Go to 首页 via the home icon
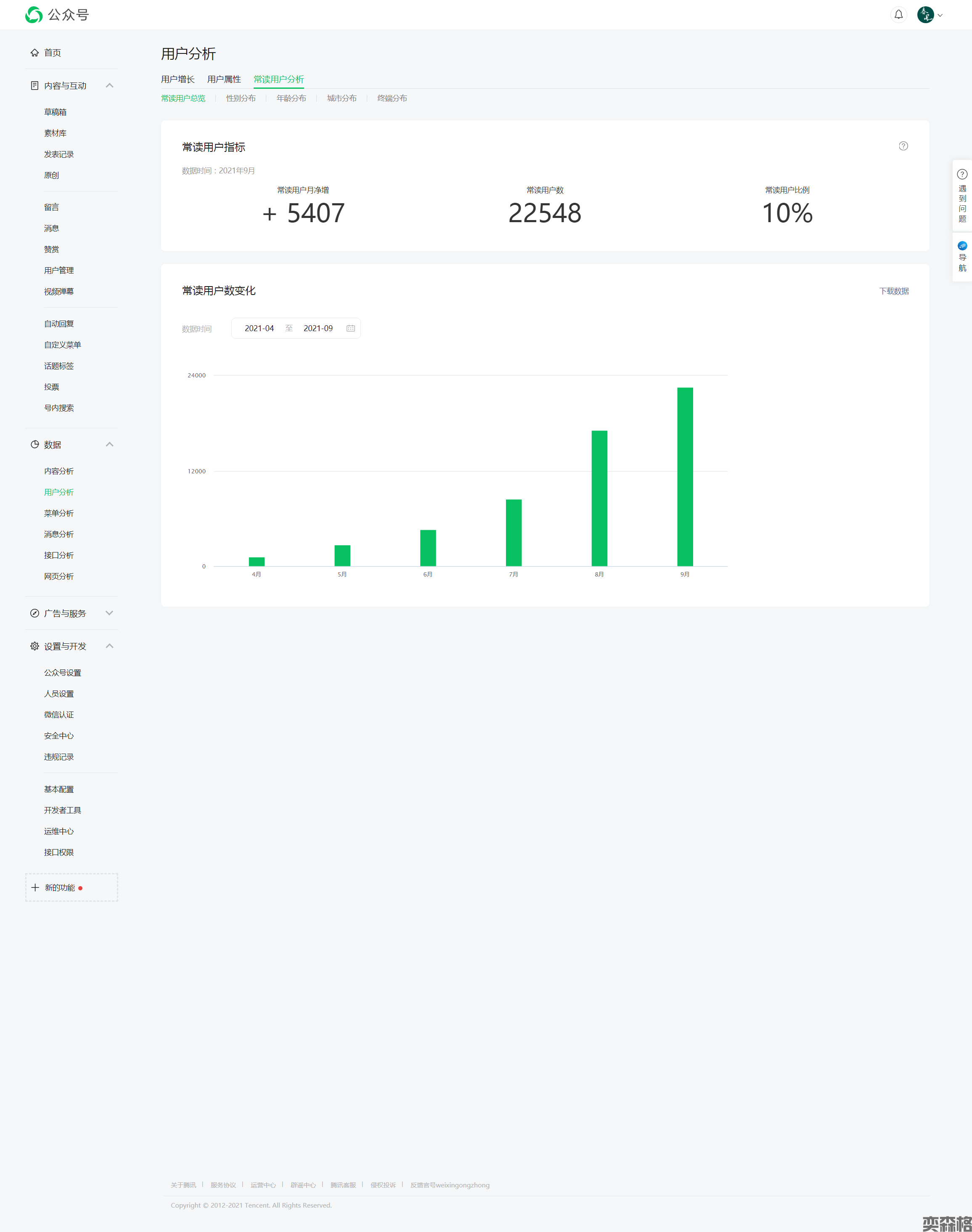The image size is (972, 1232). (35, 53)
